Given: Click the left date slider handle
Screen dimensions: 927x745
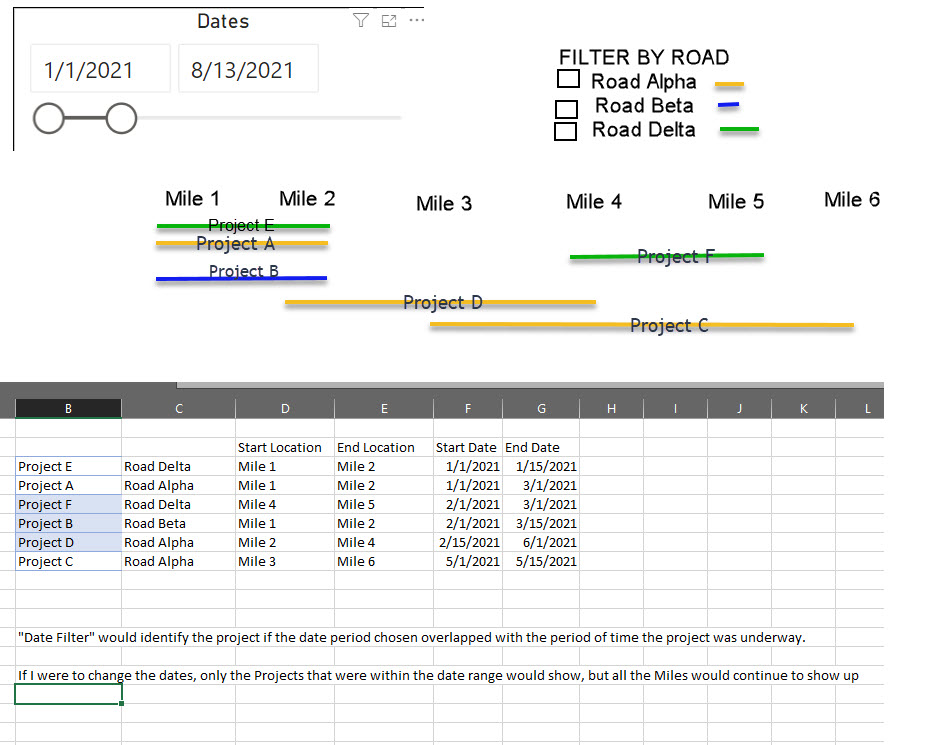Looking at the screenshot, I should pos(48,118).
